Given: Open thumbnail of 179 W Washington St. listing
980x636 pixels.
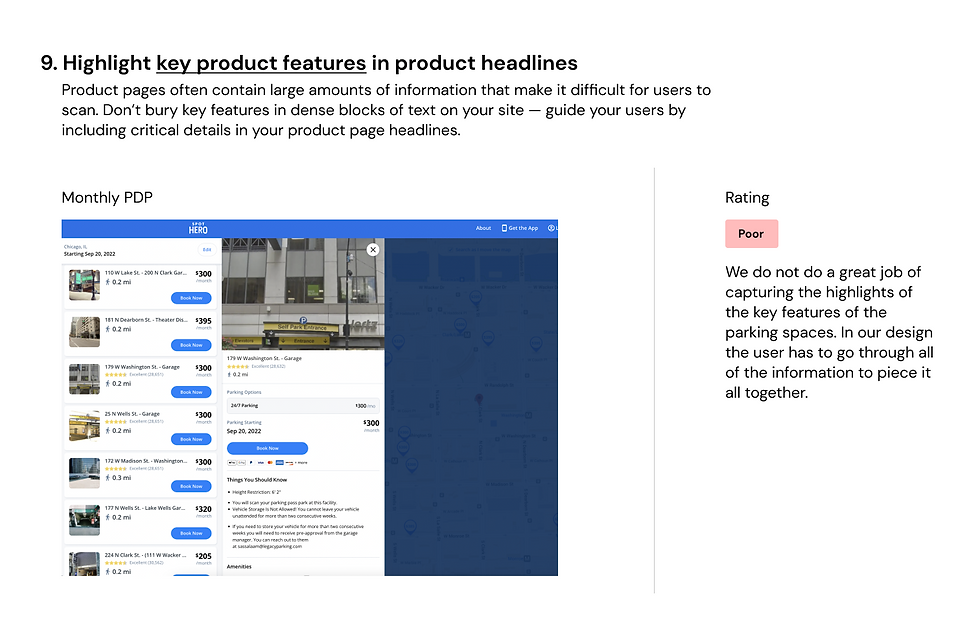Looking at the screenshot, I should [x=84, y=379].
